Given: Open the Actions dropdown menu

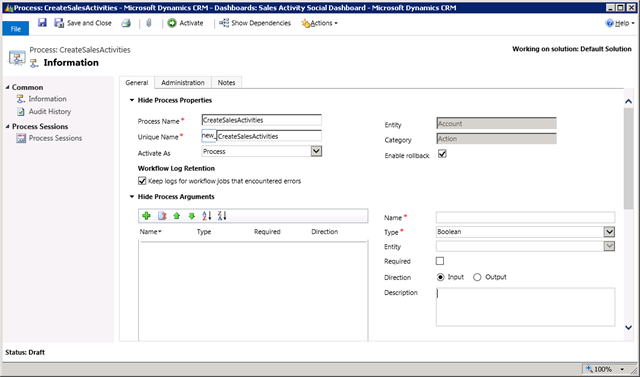Looking at the screenshot, I should tap(320, 23).
